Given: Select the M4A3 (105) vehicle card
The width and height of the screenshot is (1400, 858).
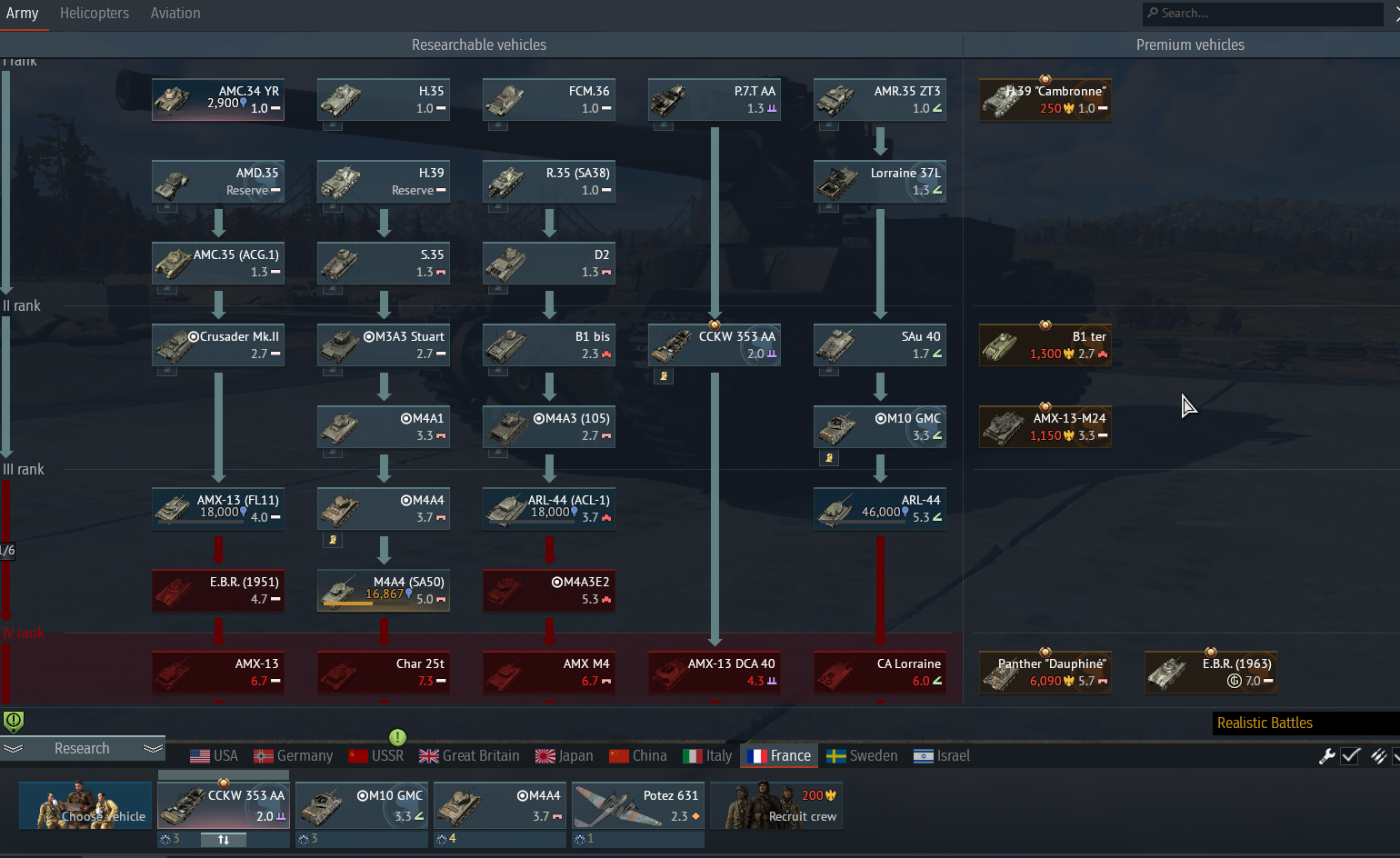Looking at the screenshot, I should click(x=549, y=427).
